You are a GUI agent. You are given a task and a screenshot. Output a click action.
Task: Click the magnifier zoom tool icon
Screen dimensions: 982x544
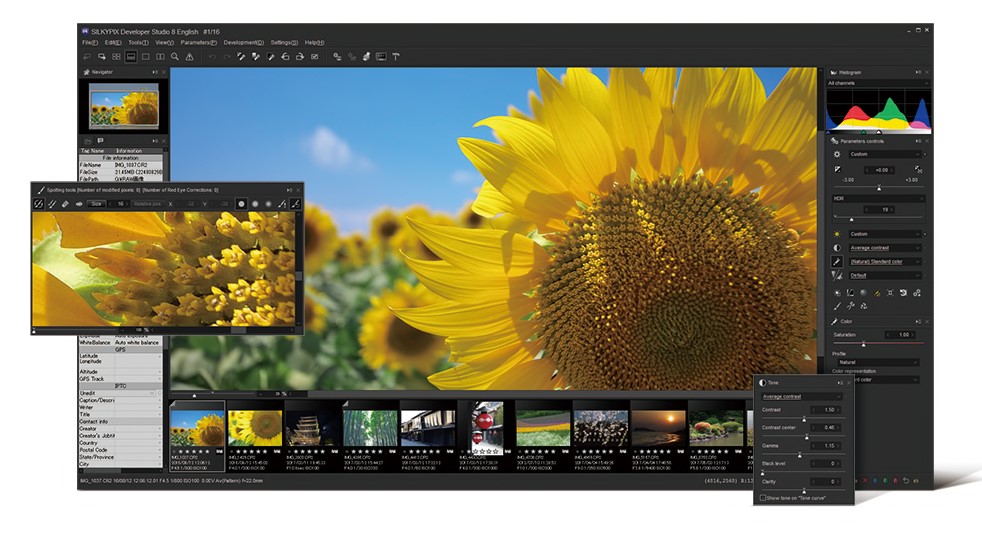click(175, 57)
